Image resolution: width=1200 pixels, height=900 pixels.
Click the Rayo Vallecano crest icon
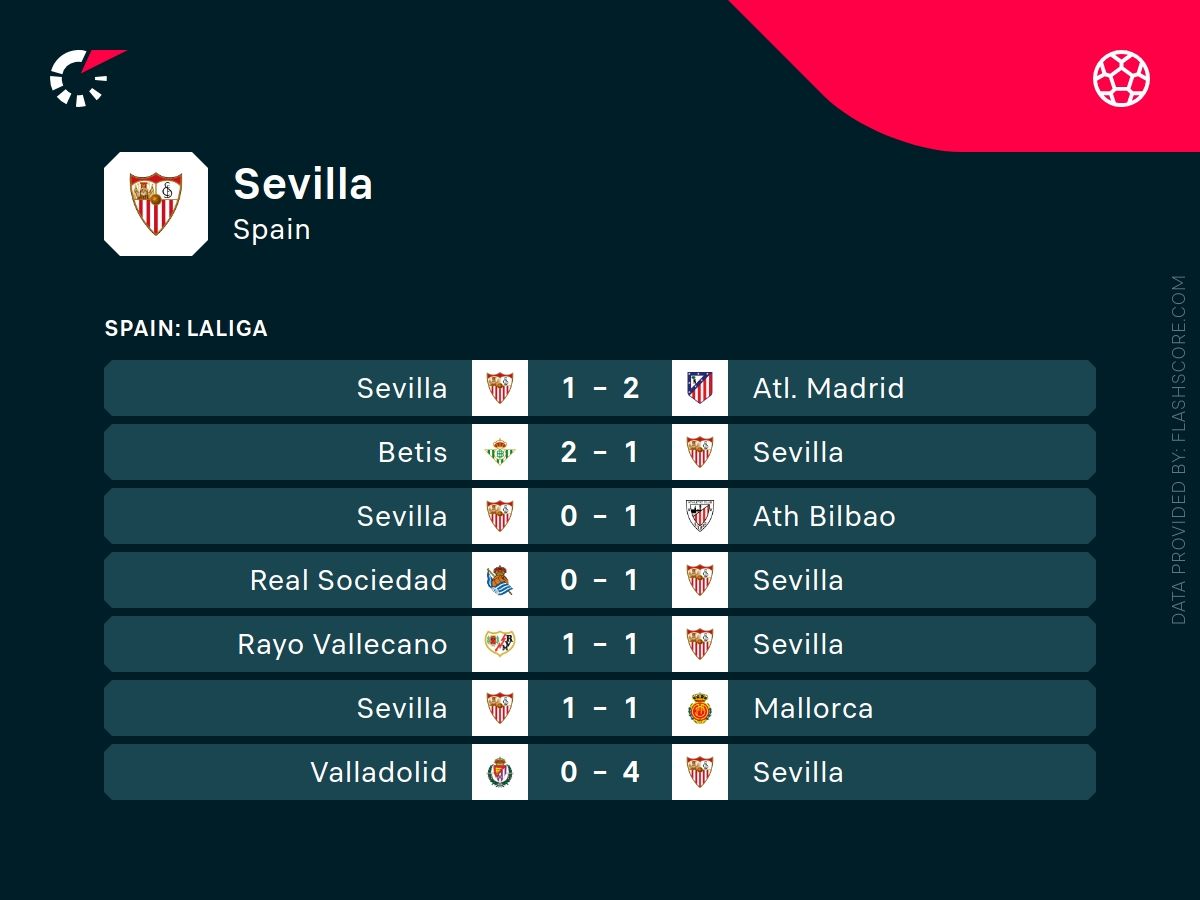(500, 644)
